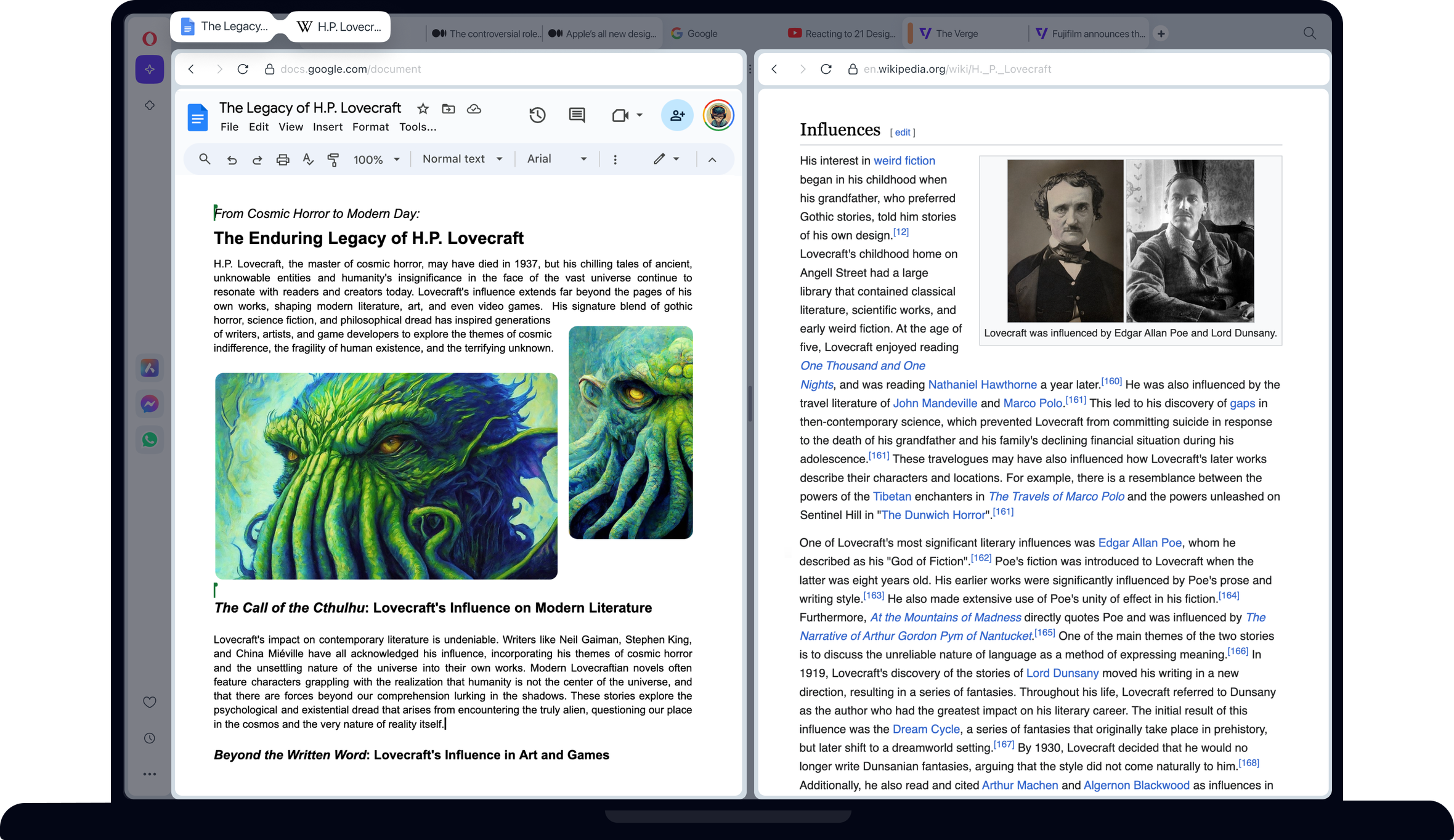Select the paint format tool
Screen dimensions: 1454x840
click(333, 160)
